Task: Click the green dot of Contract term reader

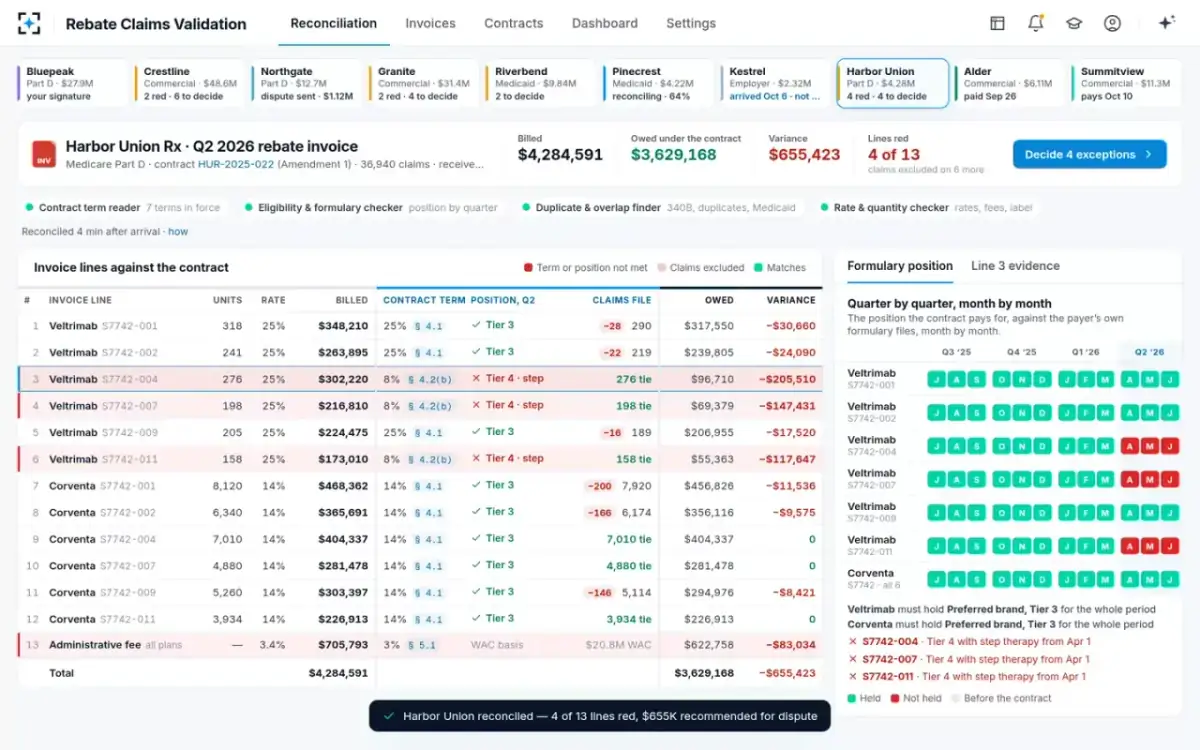Action: pyautogui.click(x=30, y=207)
